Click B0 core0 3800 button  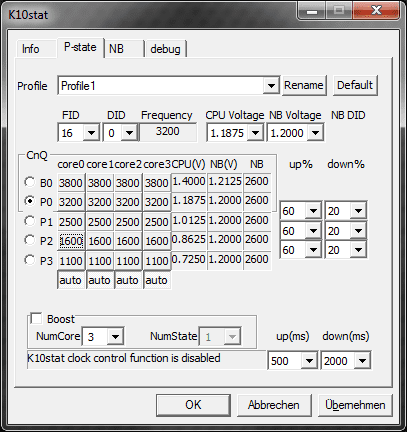[x=71, y=183]
